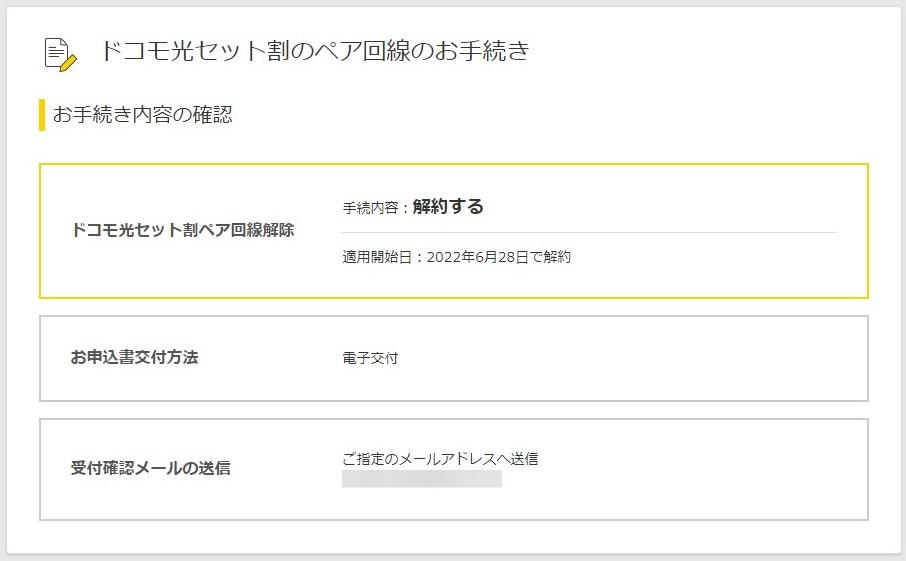Click the 受付確認メールの送信 box area
Image resolution: width=906 pixels, height=561 pixels.
coord(454,469)
